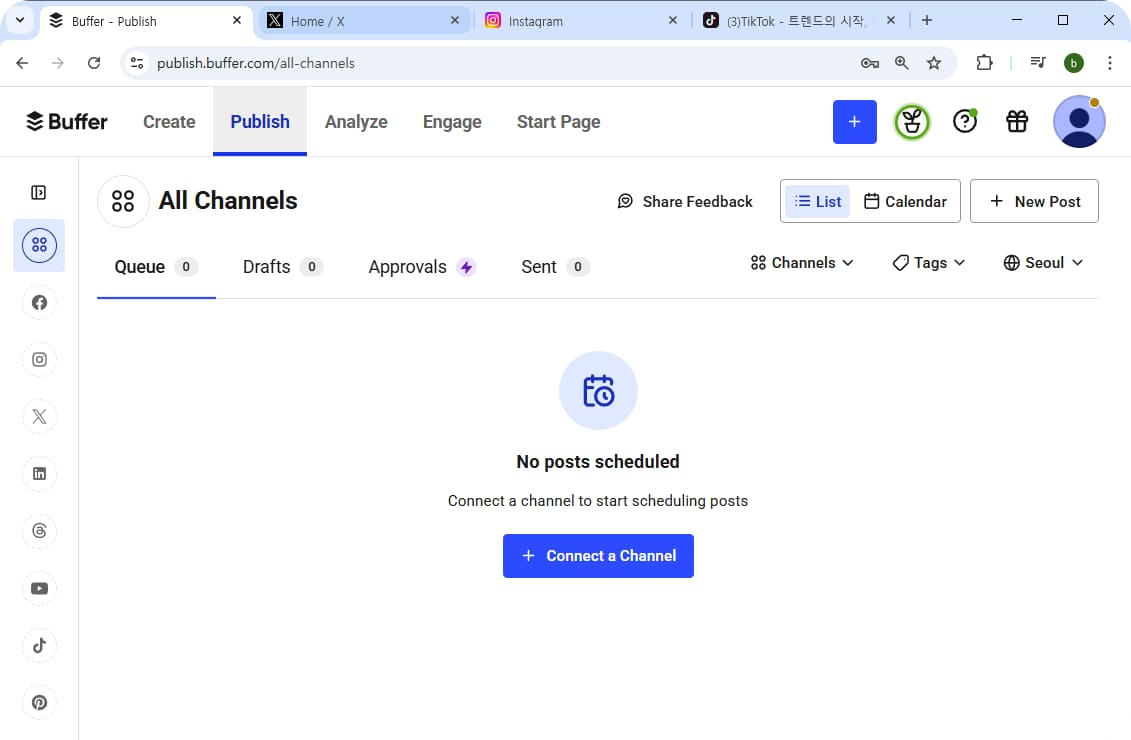Close the Buffer - Publish tab
1131x740 pixels.
click(237, 20)
